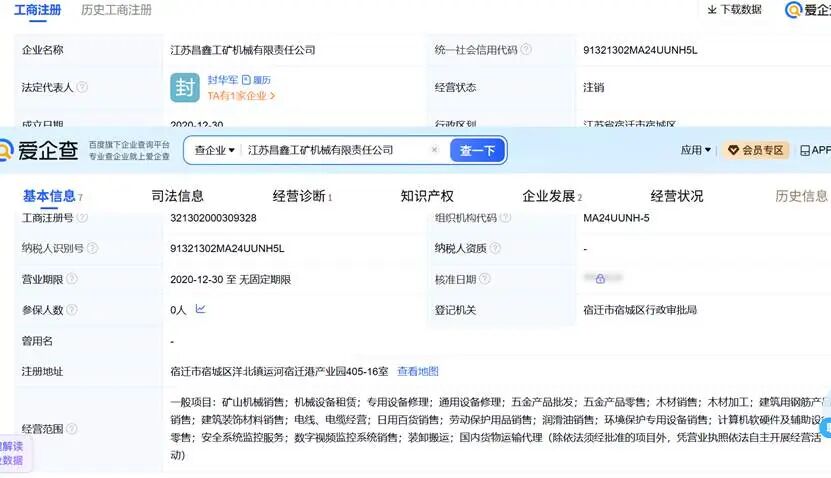Open the 会员专区 member area
This screenshot has width=831, height=478.
coord(755,151)
